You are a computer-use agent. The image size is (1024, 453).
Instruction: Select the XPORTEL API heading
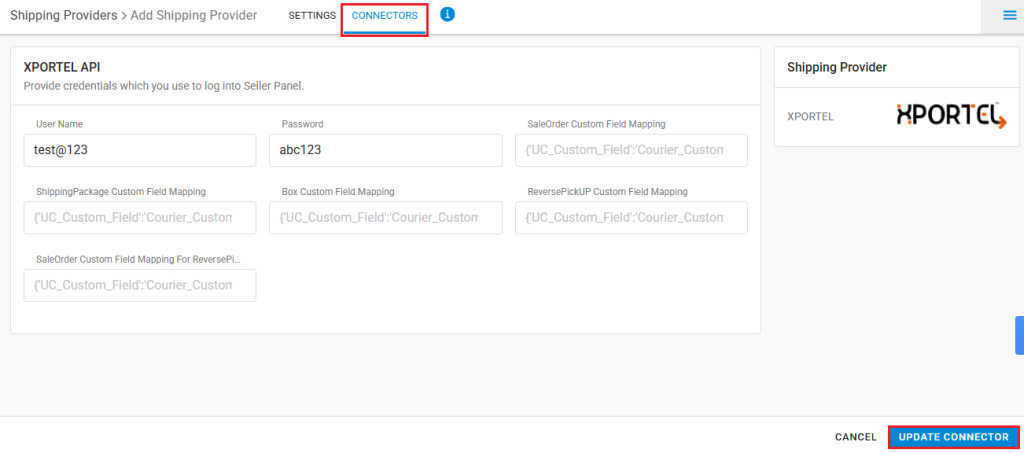pyautogui.click(x=61, y=67)
